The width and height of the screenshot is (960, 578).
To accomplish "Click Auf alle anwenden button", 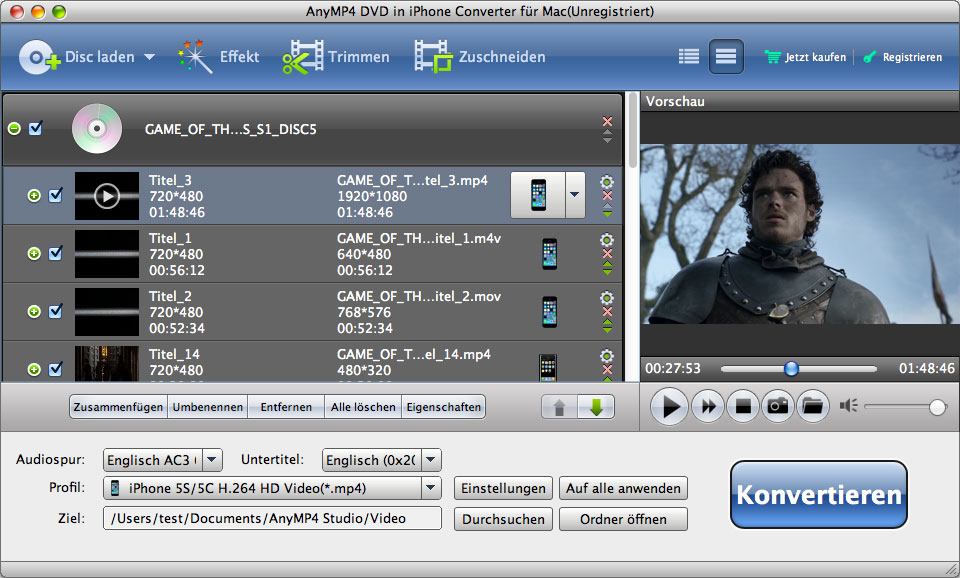I will point(623,489).
